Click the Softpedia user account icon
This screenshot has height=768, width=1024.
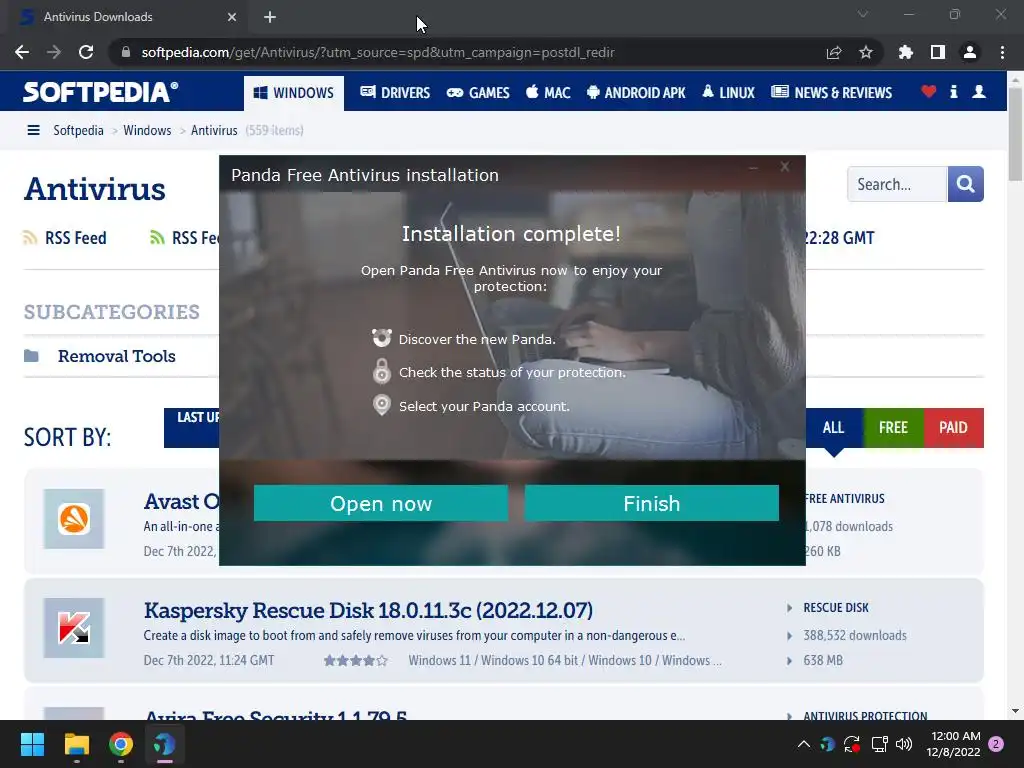(x=979, y=91)
